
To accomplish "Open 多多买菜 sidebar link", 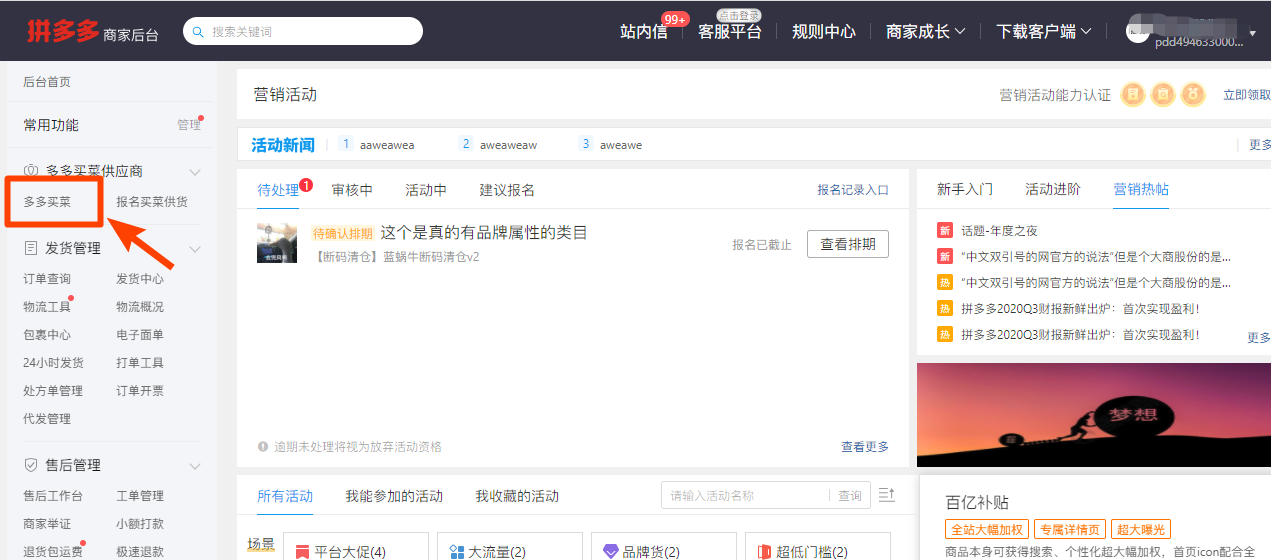I will [x=47, y=202].
